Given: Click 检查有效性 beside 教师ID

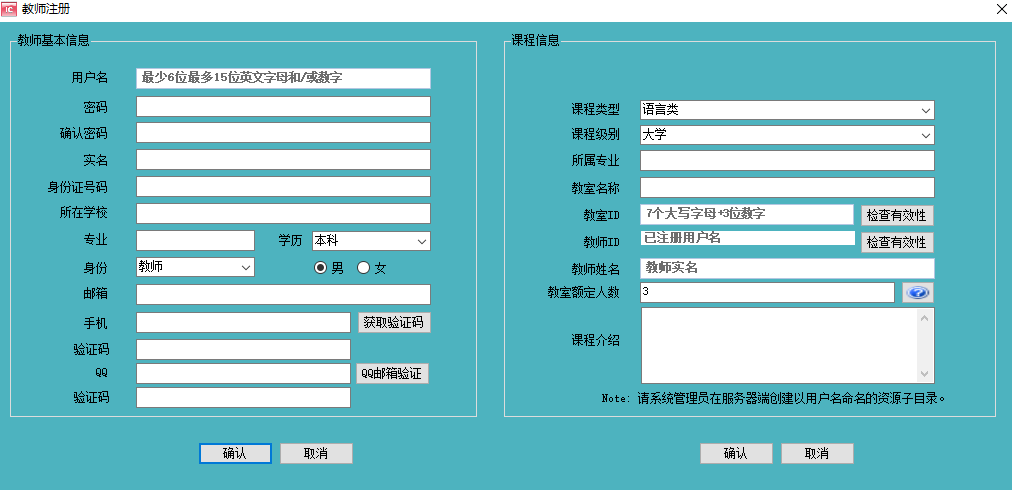Looking at the screenshot, I should point(897,242).
